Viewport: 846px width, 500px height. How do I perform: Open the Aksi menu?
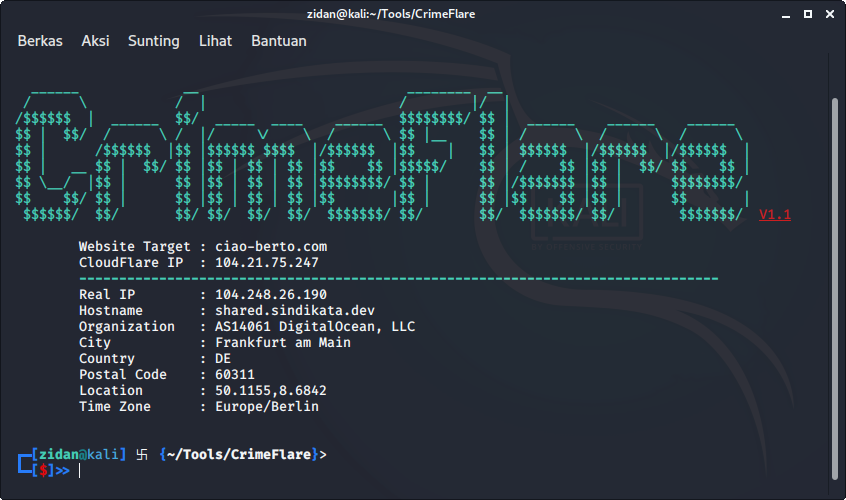tap(95, 41)
